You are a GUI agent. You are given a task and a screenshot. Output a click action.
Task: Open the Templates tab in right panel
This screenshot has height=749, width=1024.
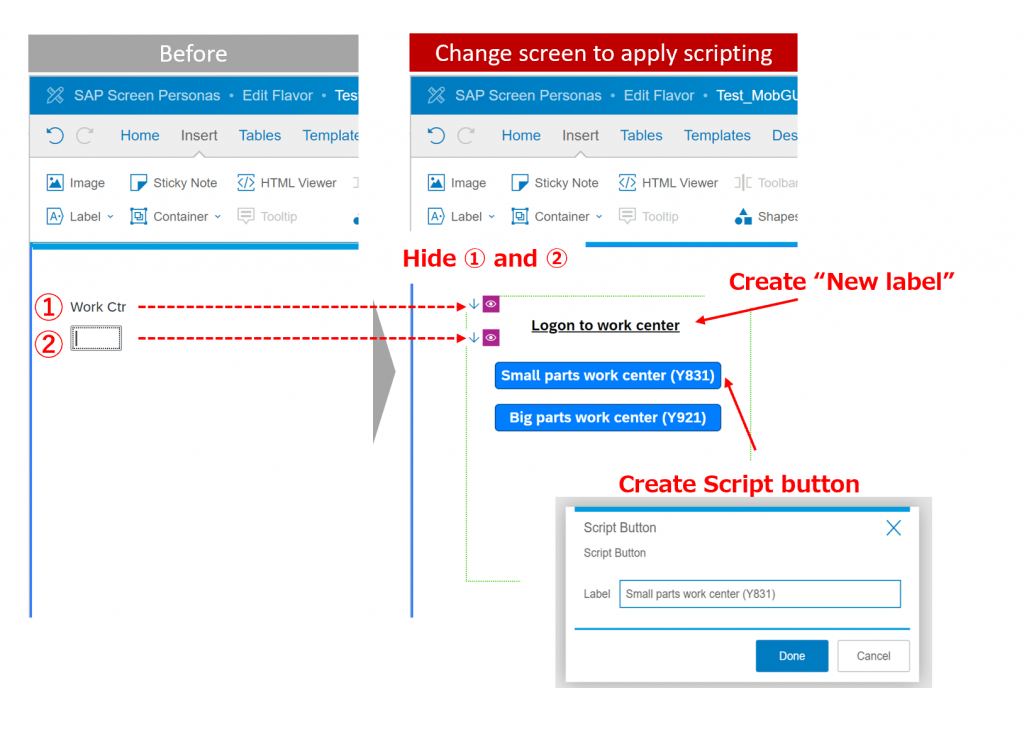(717, 135)
